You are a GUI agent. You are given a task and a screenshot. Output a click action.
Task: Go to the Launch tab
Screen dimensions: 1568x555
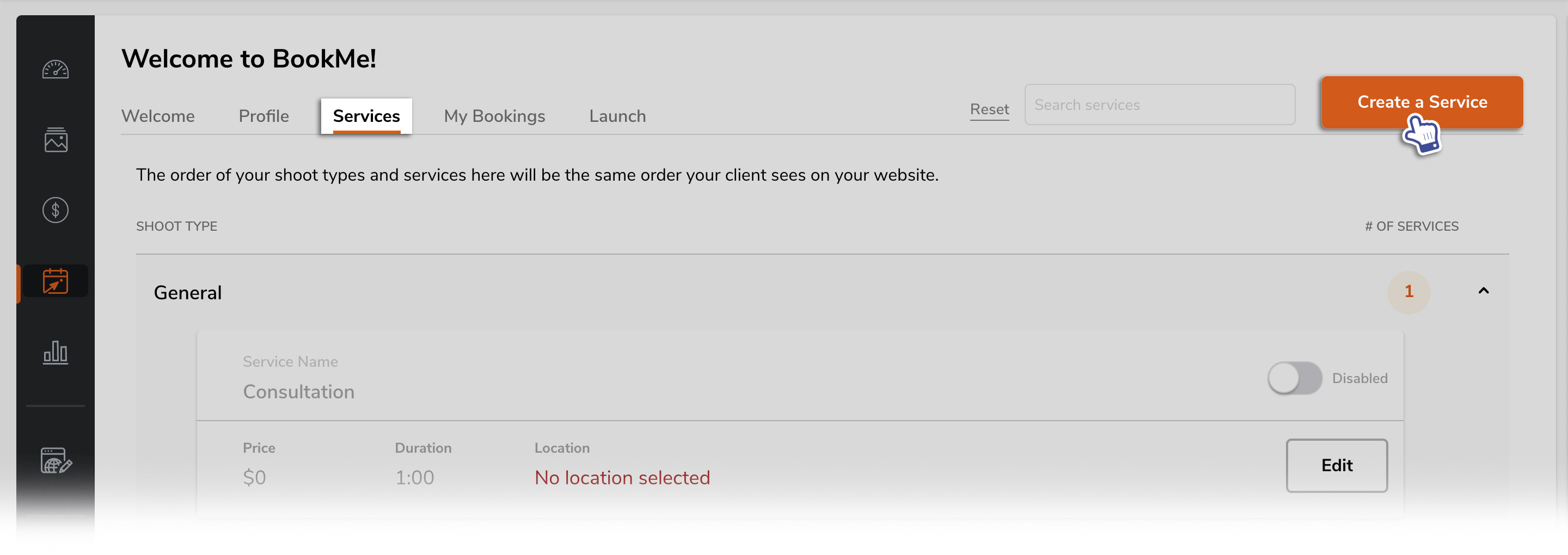(x=617, y=116)
